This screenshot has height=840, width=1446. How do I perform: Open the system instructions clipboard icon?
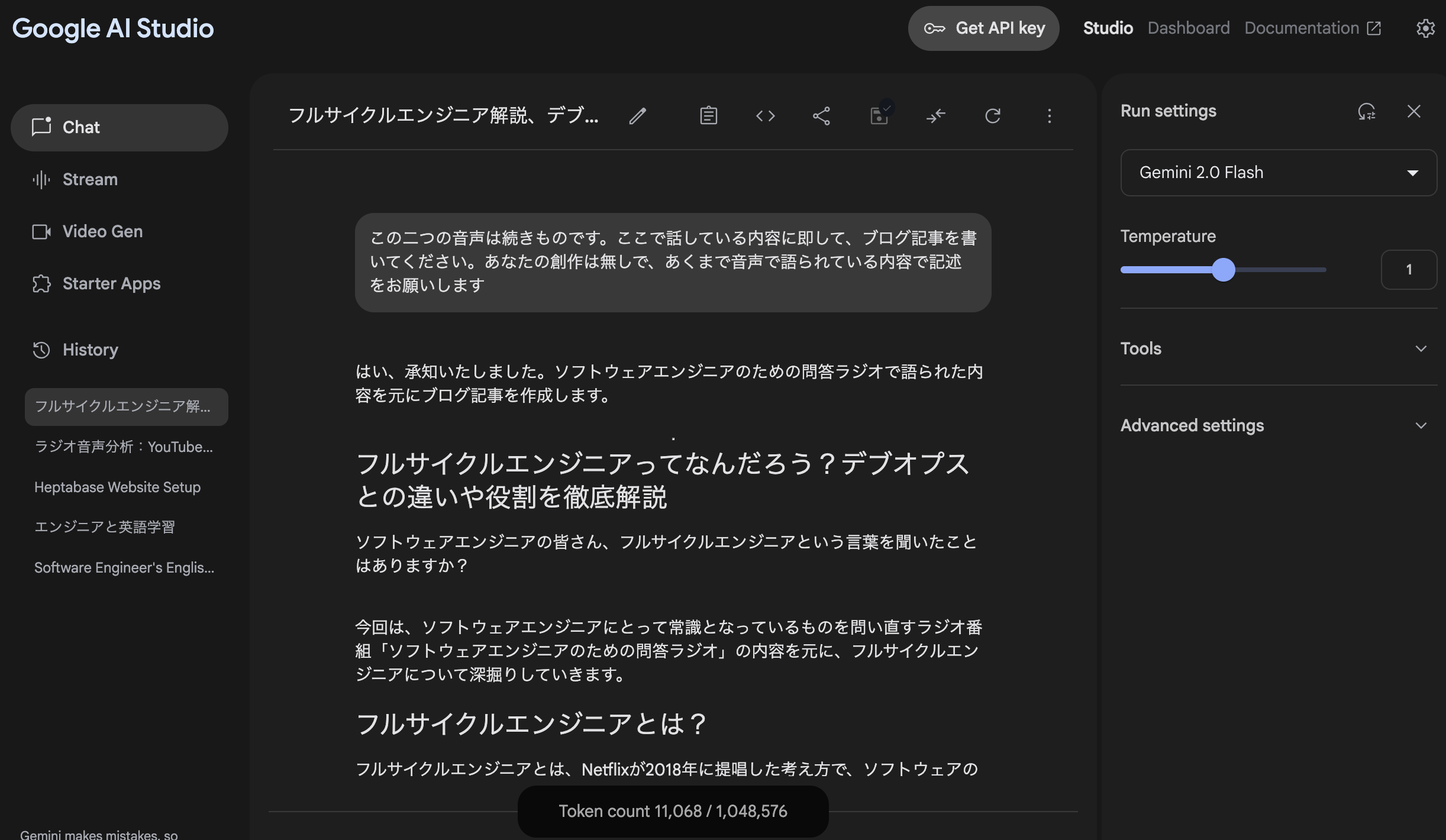709,116
